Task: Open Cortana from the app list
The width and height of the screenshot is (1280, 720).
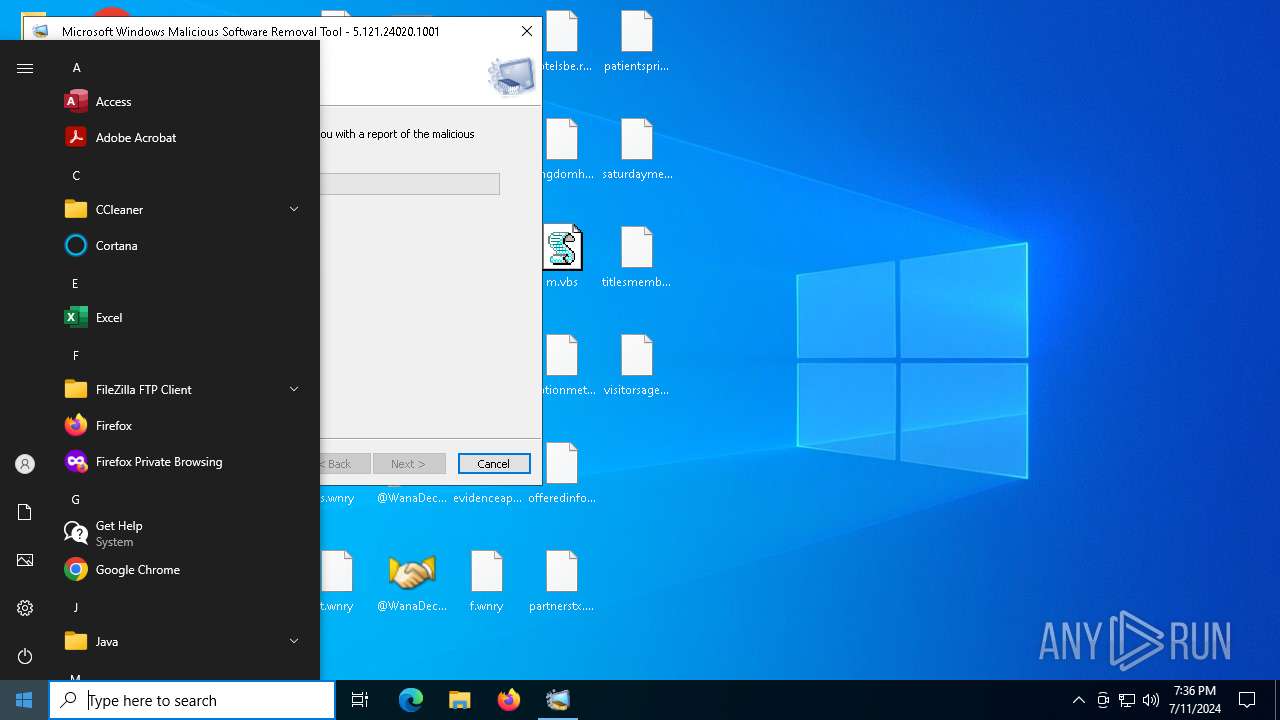Action: coord(184,245)
